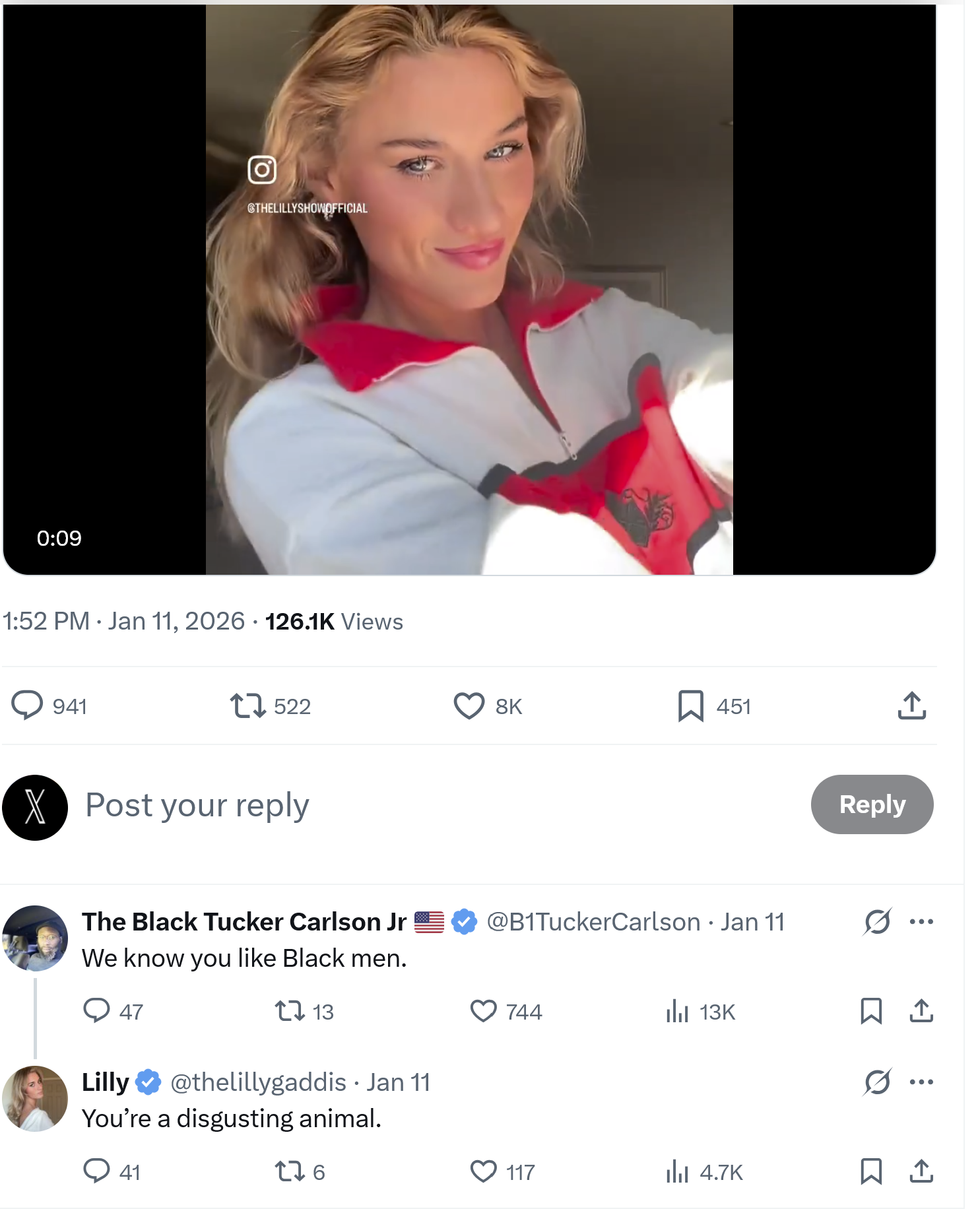Like the main post with 8K likes
This screenshot has width=980, height=1209.
[469, 705]
